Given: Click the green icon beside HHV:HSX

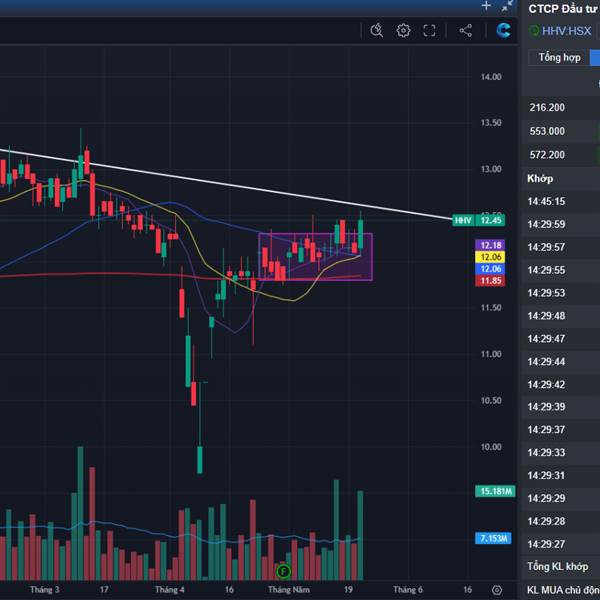Looking at the screenshot, I should 534,31.
